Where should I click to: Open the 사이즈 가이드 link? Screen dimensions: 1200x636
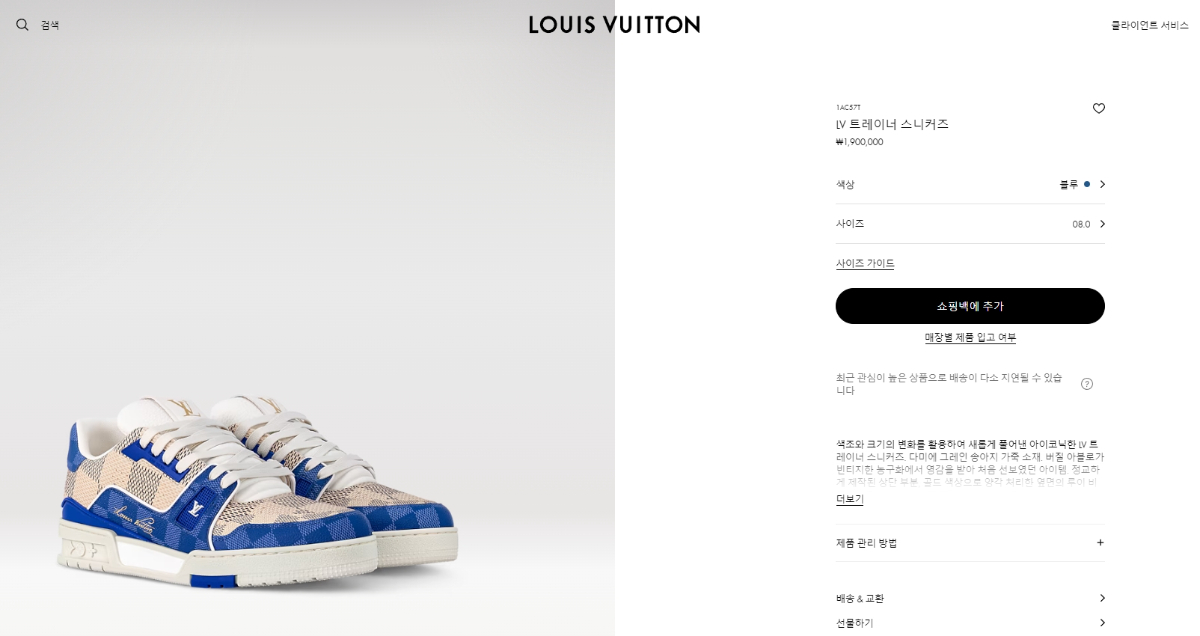tap(865, 264)
